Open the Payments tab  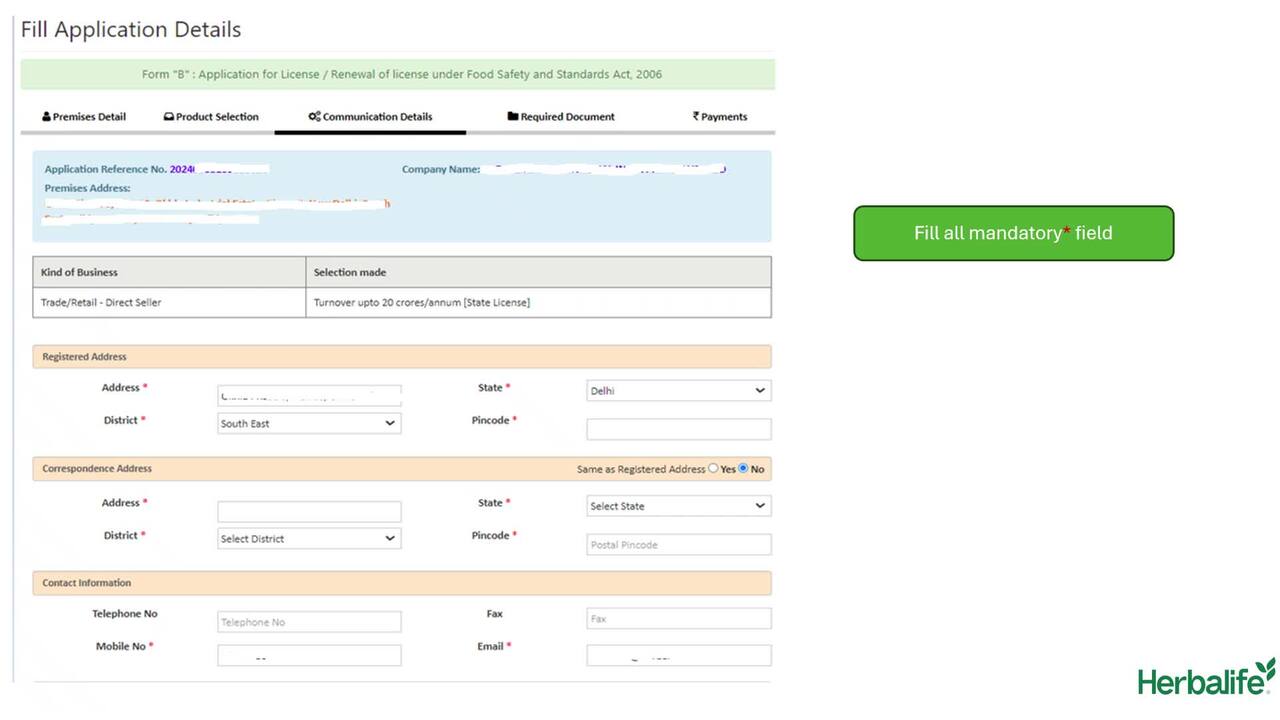click(720, 117)
